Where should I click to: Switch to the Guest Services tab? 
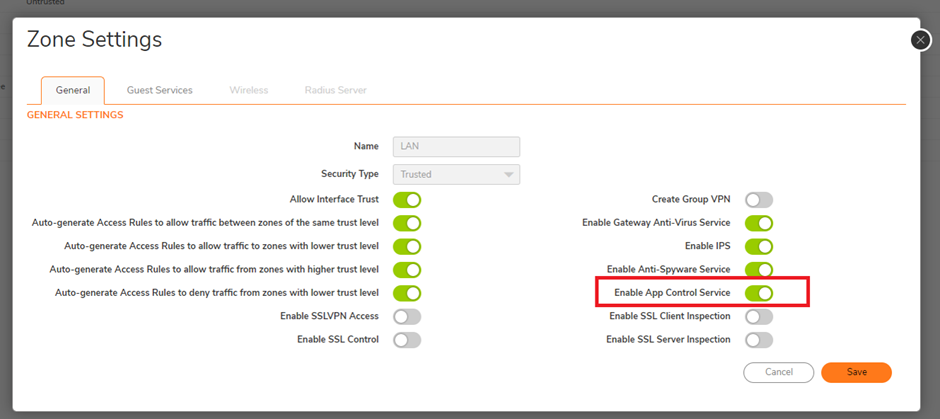pos(159,90)
